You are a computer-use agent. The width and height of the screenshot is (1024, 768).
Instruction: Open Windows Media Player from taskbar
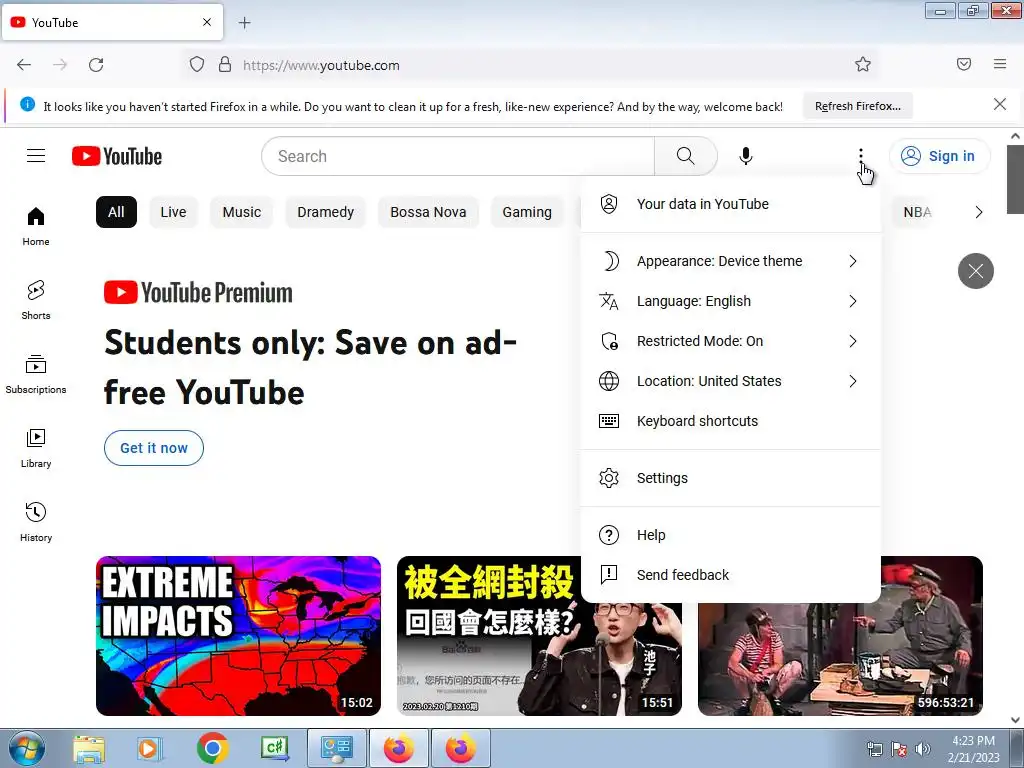click(x=149, y=748)
